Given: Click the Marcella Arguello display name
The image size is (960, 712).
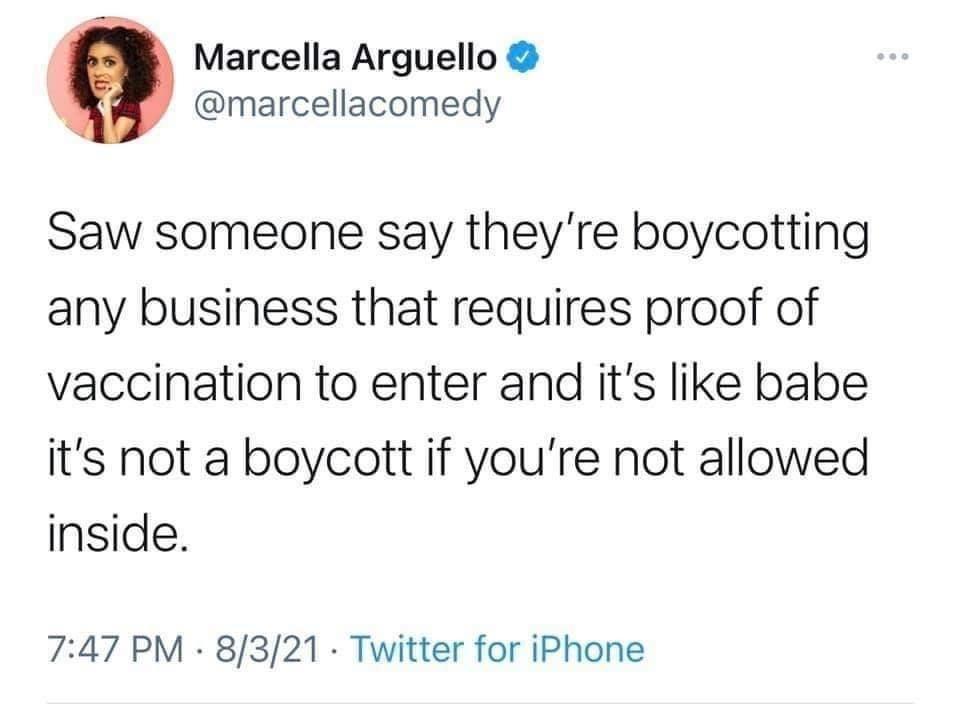Looking at the screenshot, I should click(344, 58).
